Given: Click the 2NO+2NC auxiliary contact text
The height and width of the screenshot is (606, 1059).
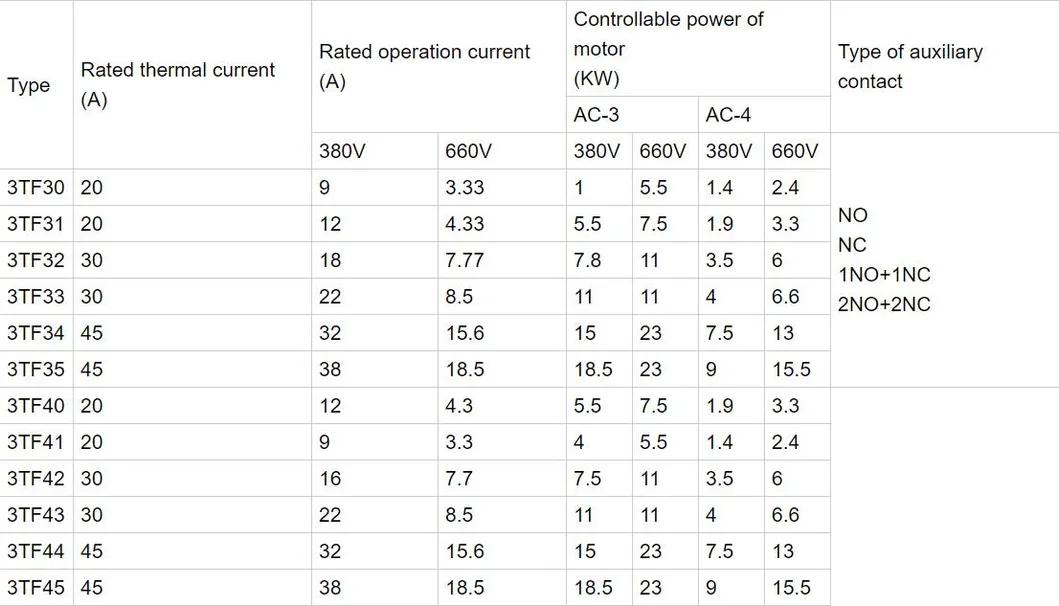Looking at the screenshot, I should click(884, 305).
